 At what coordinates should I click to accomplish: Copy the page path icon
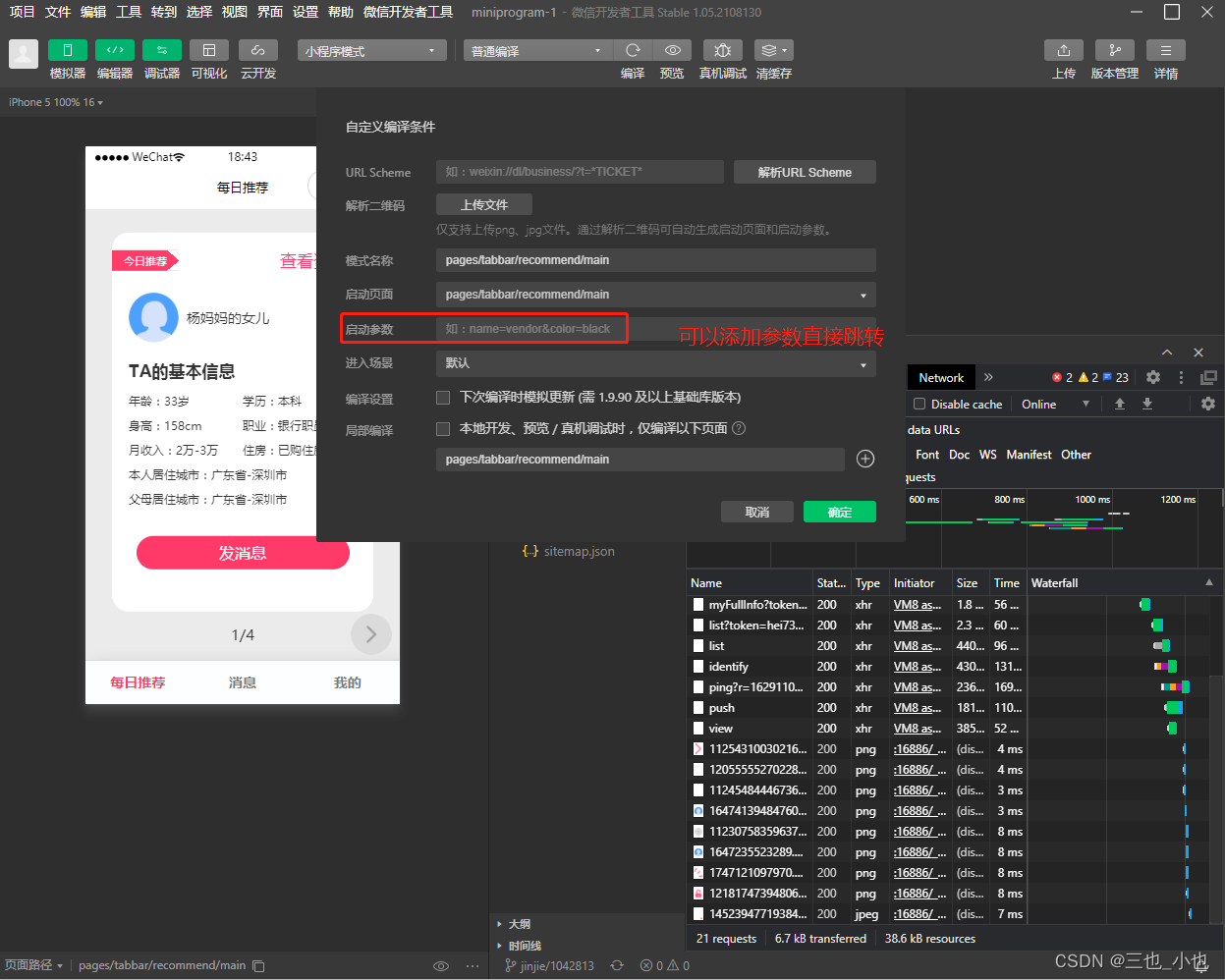[259, 966]
